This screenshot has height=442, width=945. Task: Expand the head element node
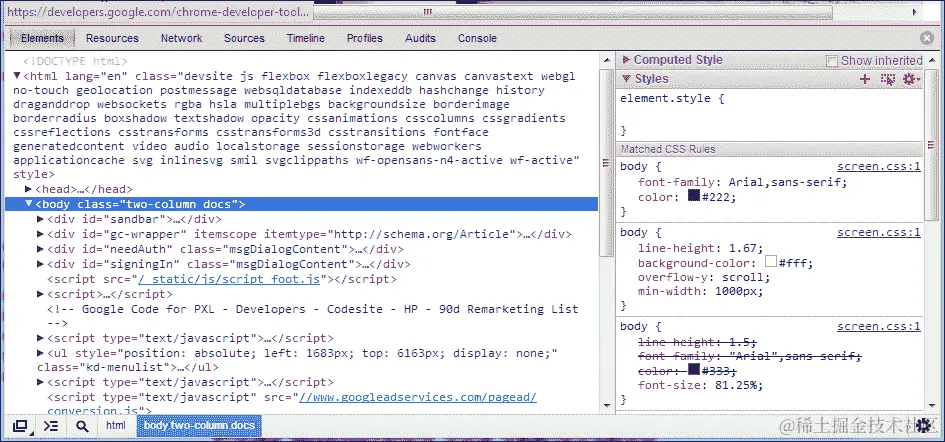28,189
